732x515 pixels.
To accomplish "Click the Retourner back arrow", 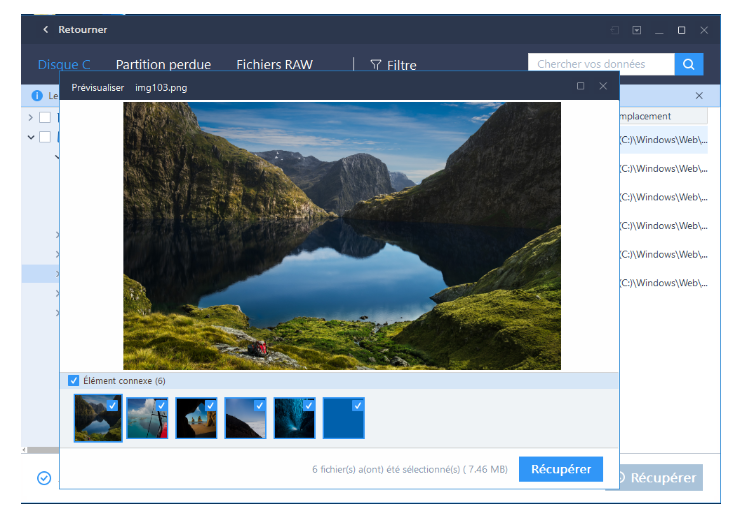I will point(45,30).
